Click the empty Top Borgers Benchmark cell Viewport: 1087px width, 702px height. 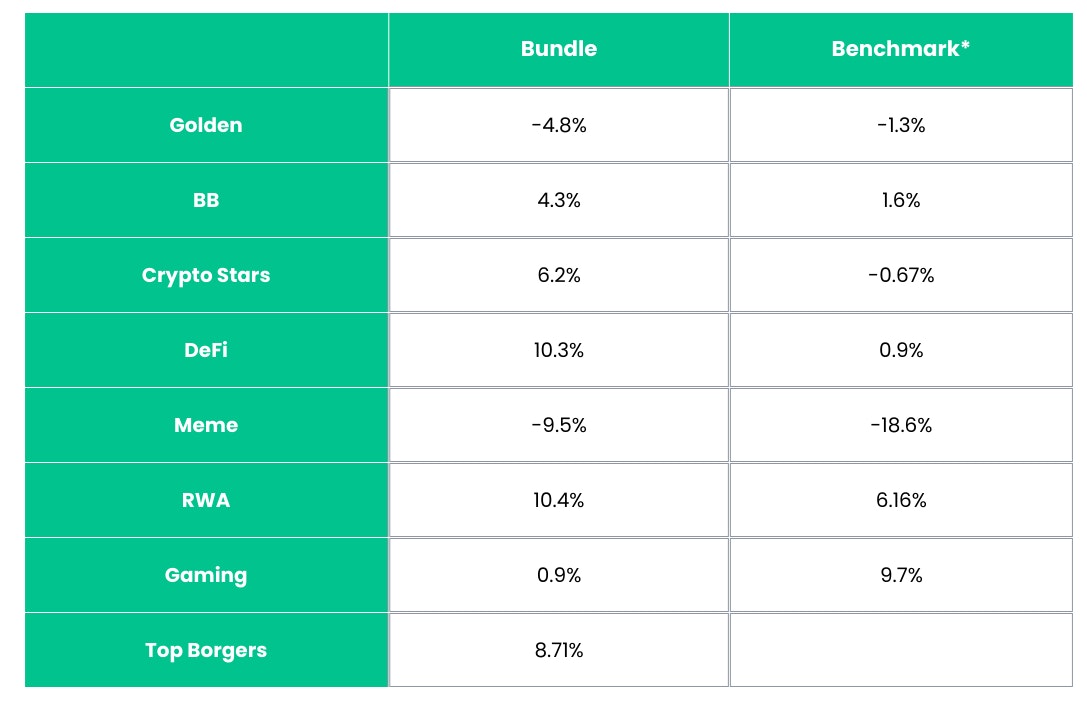coord(900,650)
